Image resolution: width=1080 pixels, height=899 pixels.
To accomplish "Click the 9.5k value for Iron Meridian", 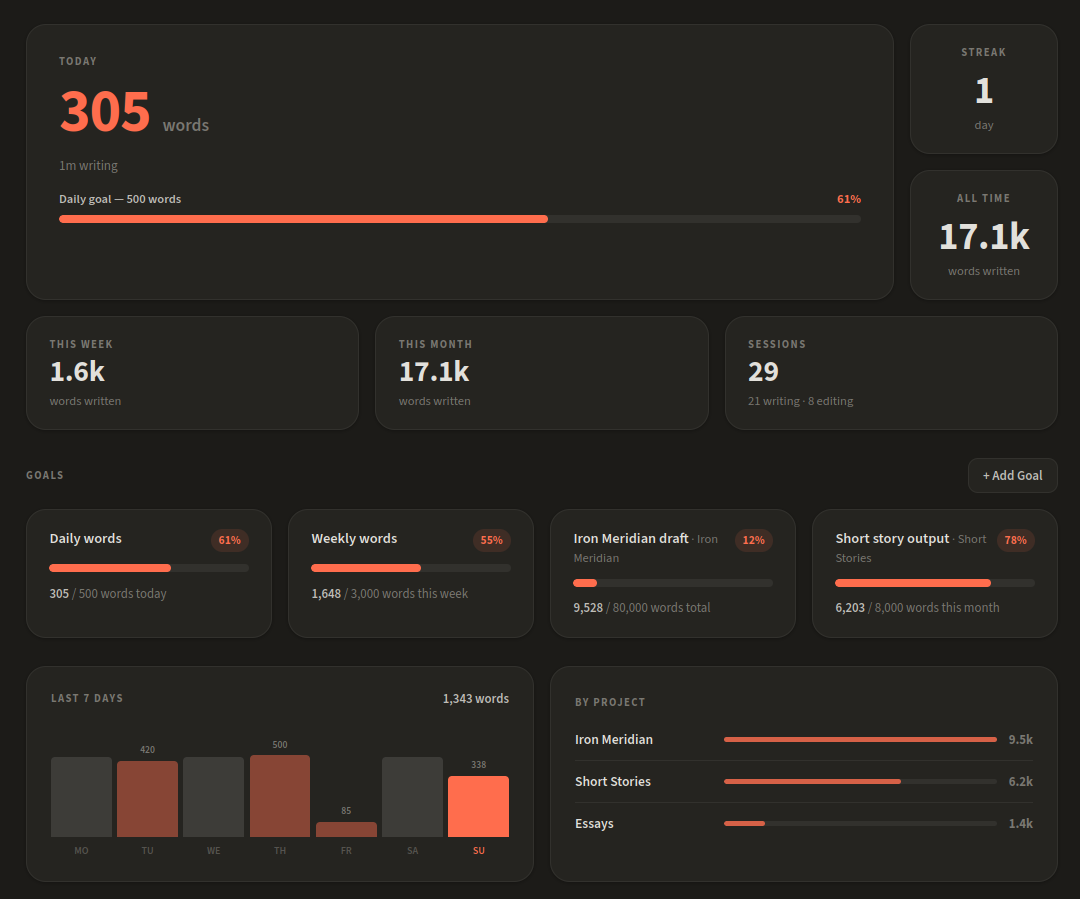I will [1021, 739].
